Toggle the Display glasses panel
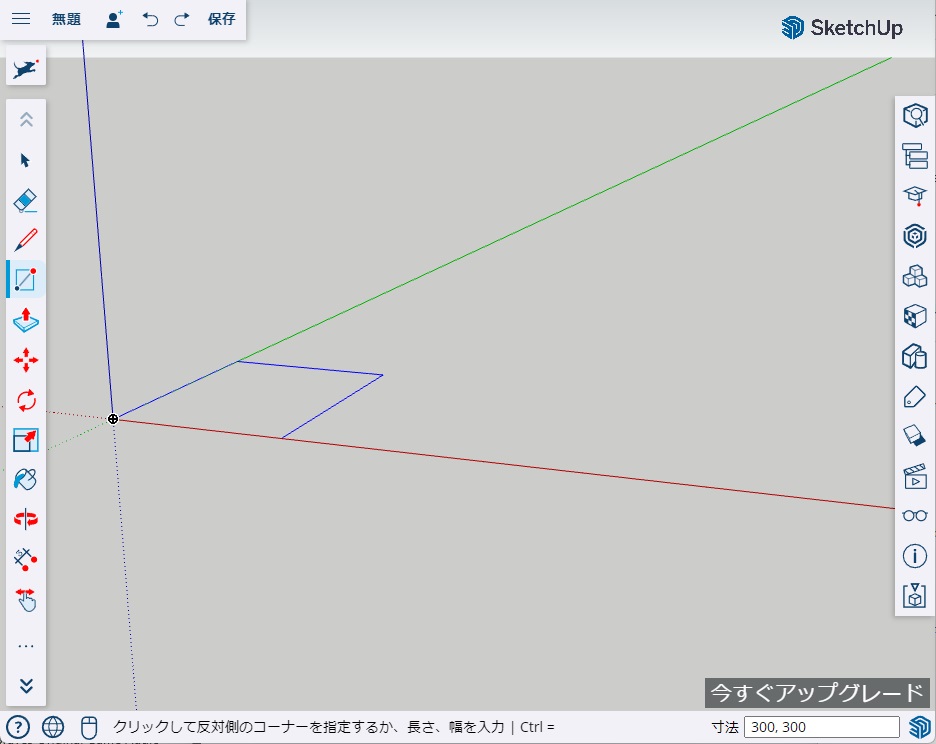The image size is (936, 744). [x=914, y=516]
